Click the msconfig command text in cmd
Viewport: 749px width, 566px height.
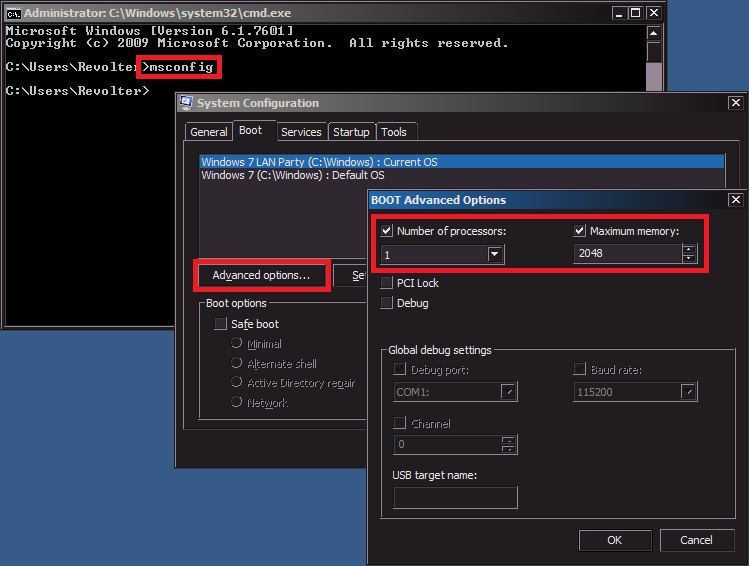[x=182, y=67]
